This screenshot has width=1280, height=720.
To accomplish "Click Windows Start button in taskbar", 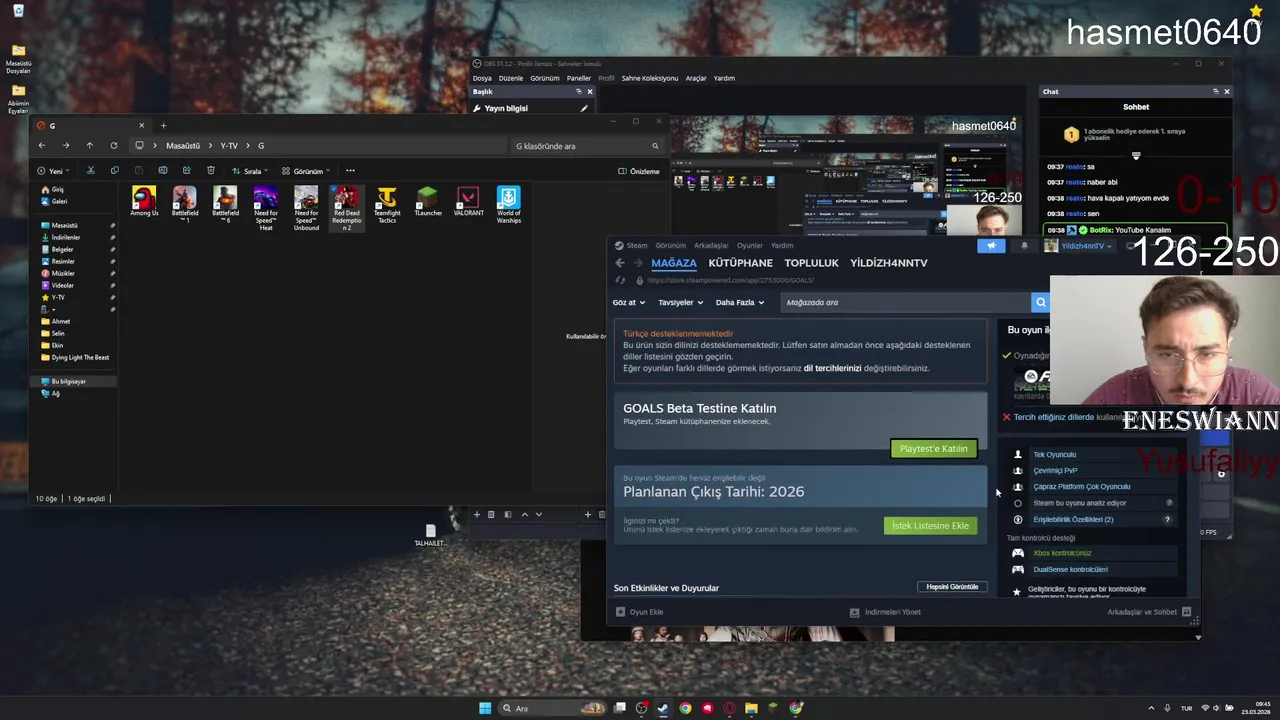I will [x=485, y=708].
